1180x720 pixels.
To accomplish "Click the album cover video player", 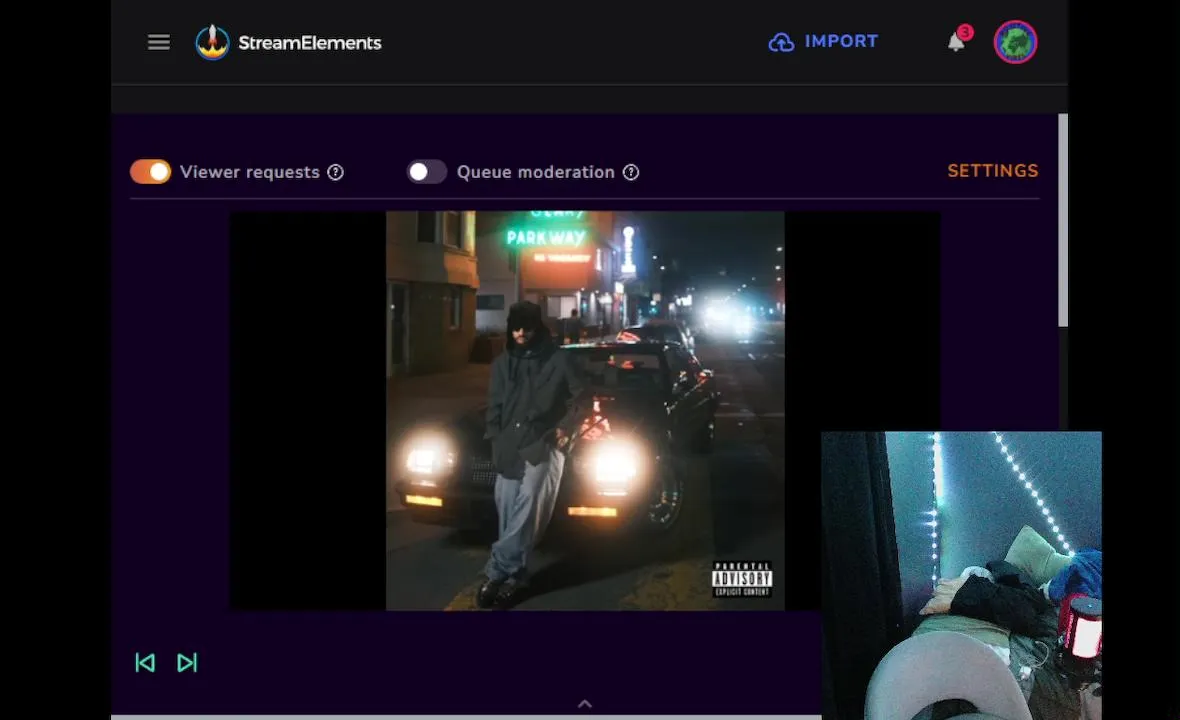I will 585,411.
